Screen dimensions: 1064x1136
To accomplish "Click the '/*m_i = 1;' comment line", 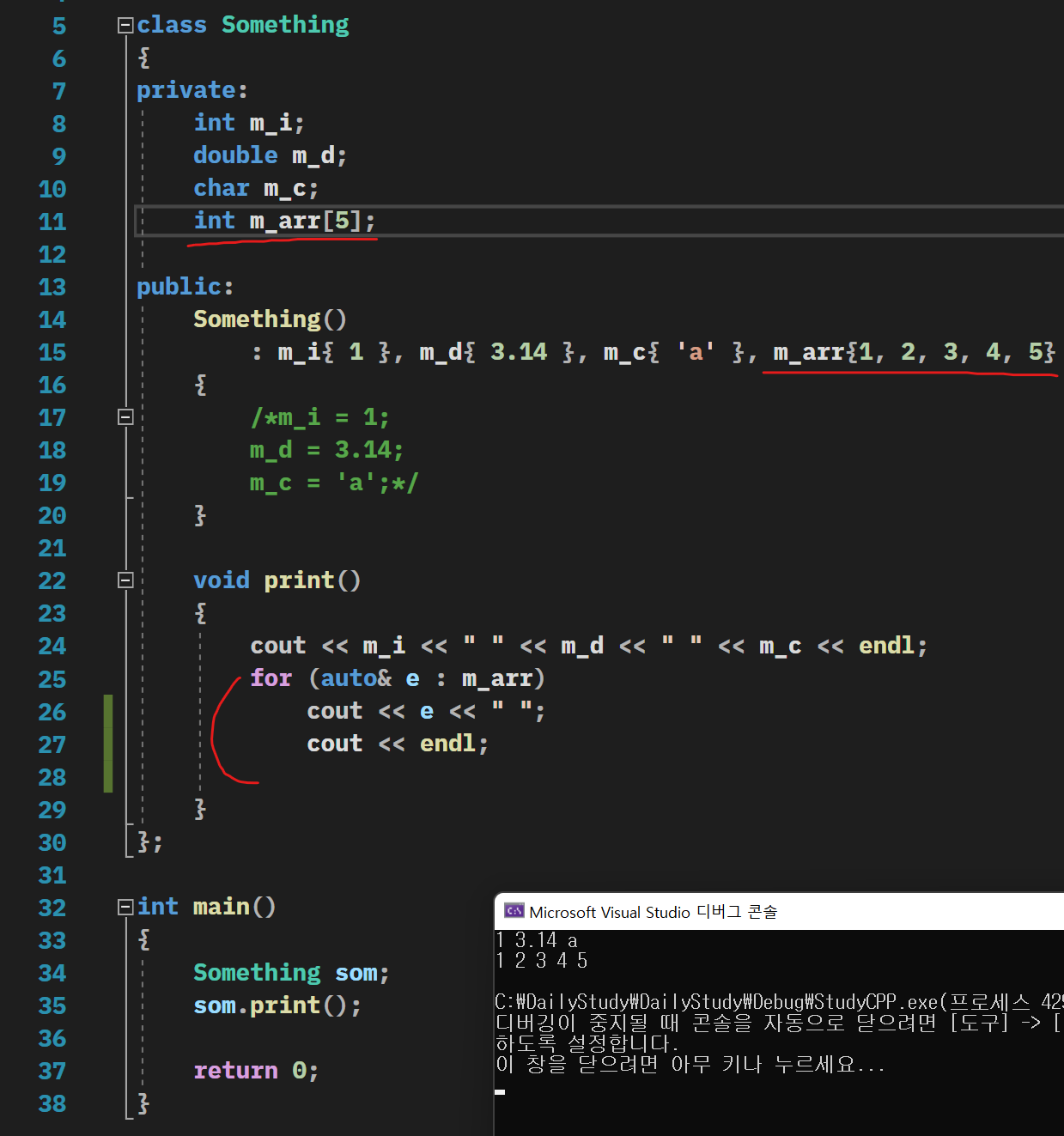I will point(319,417).
